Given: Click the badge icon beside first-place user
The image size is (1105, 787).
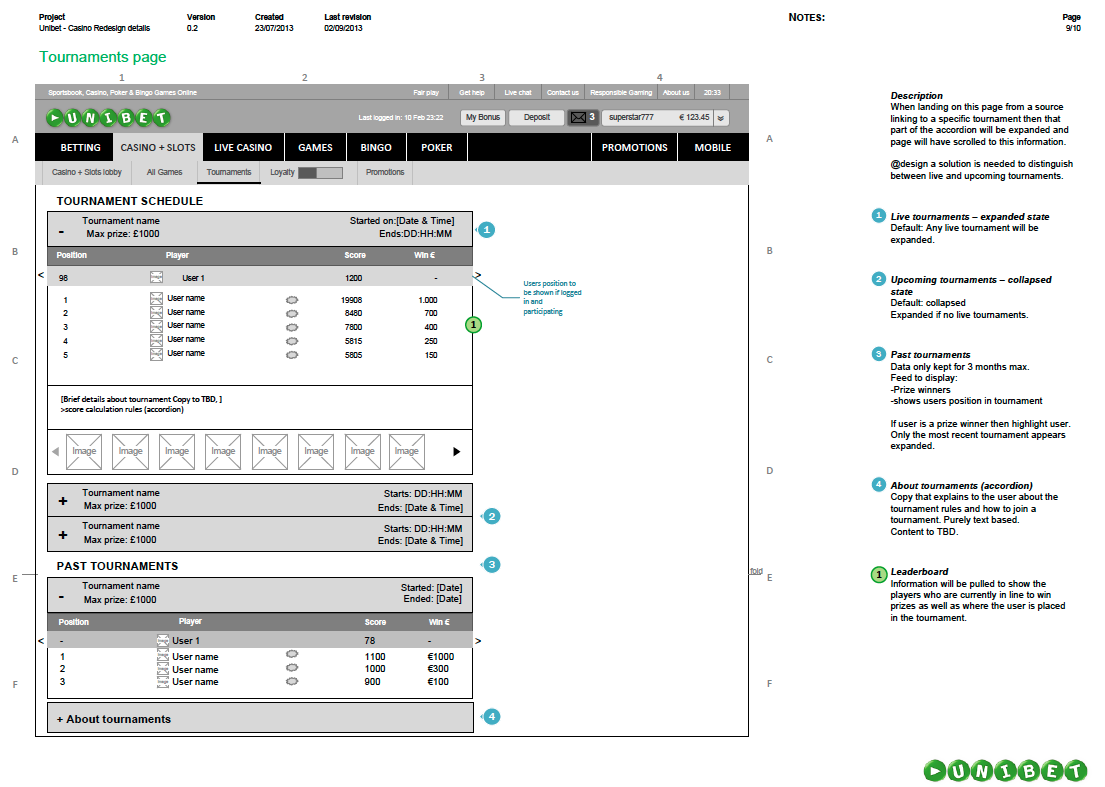Looking at the screenshot, I should [x=292, y=299].
